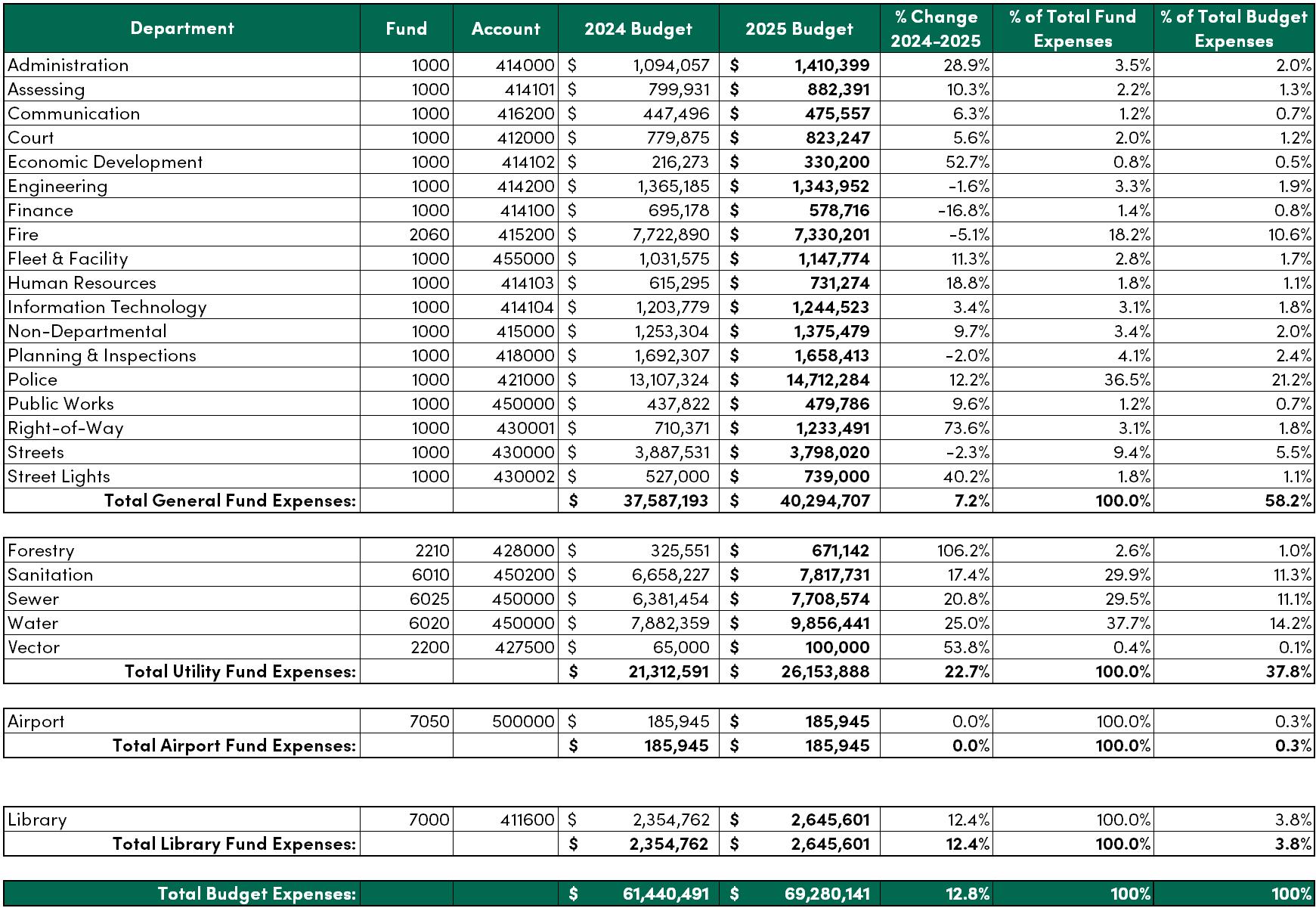The image size is (1316, 908).
Task: Select the 2024 Budget column header
Action: click(x=639, y=29)
